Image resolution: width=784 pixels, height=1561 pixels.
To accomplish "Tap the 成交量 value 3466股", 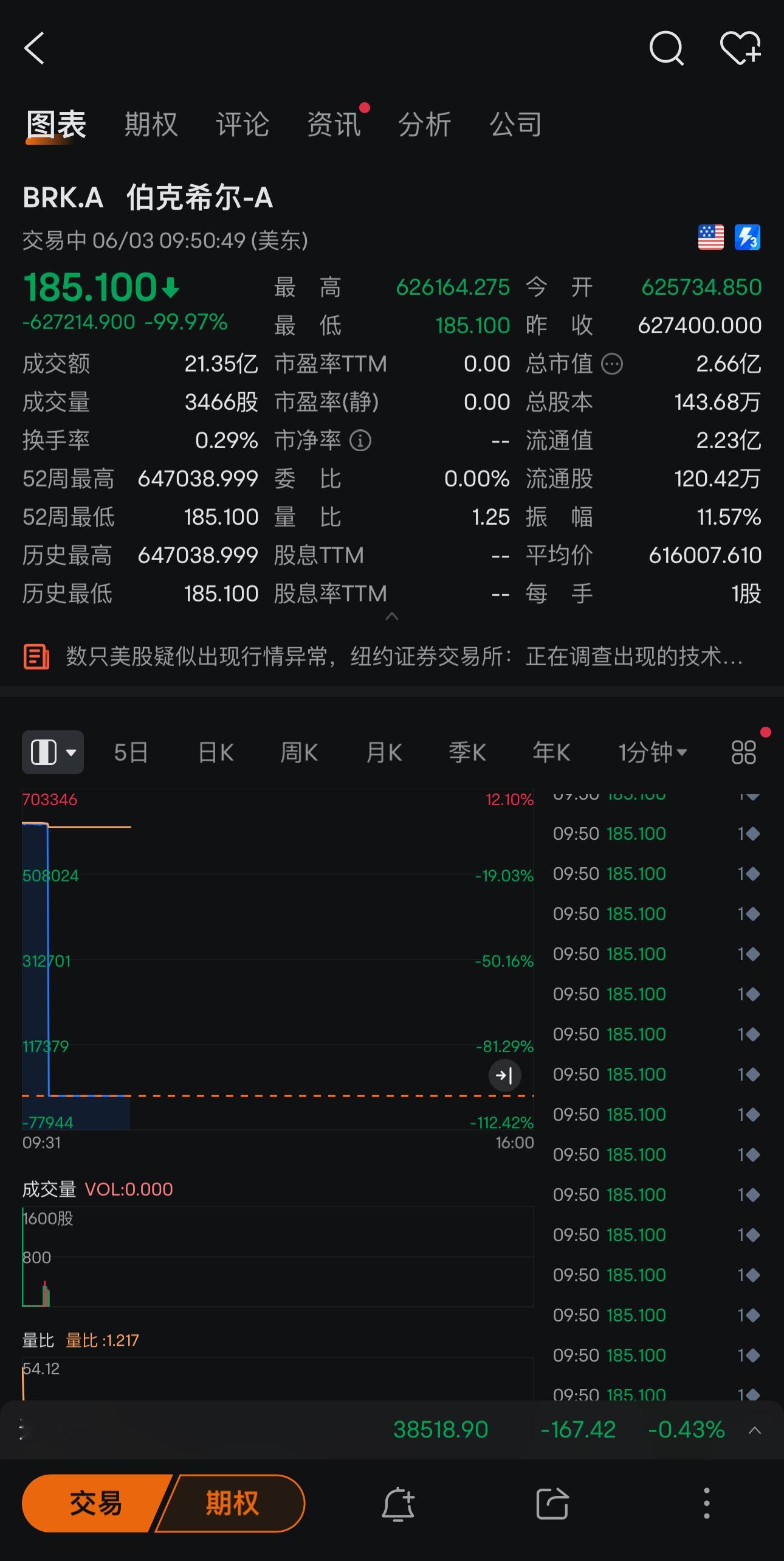I will [221, 403].
